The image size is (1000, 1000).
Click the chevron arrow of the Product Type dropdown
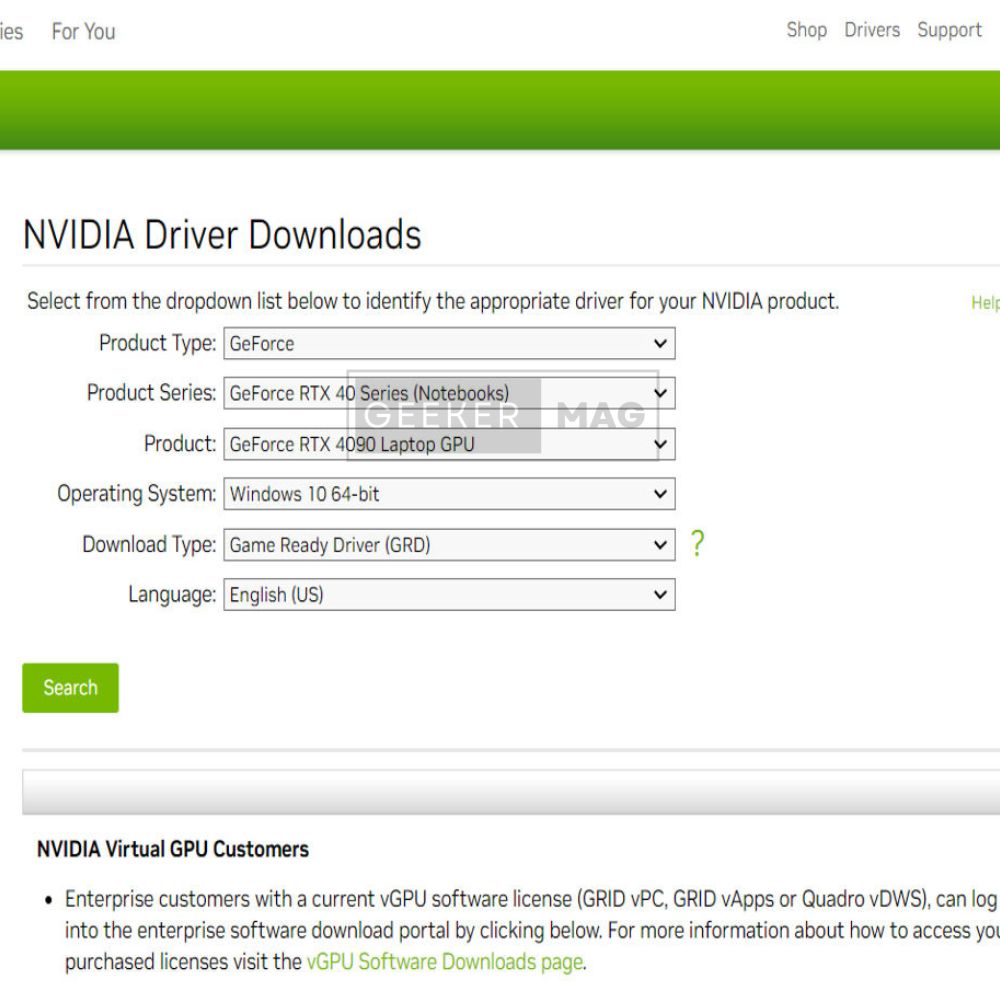point(660,344)
